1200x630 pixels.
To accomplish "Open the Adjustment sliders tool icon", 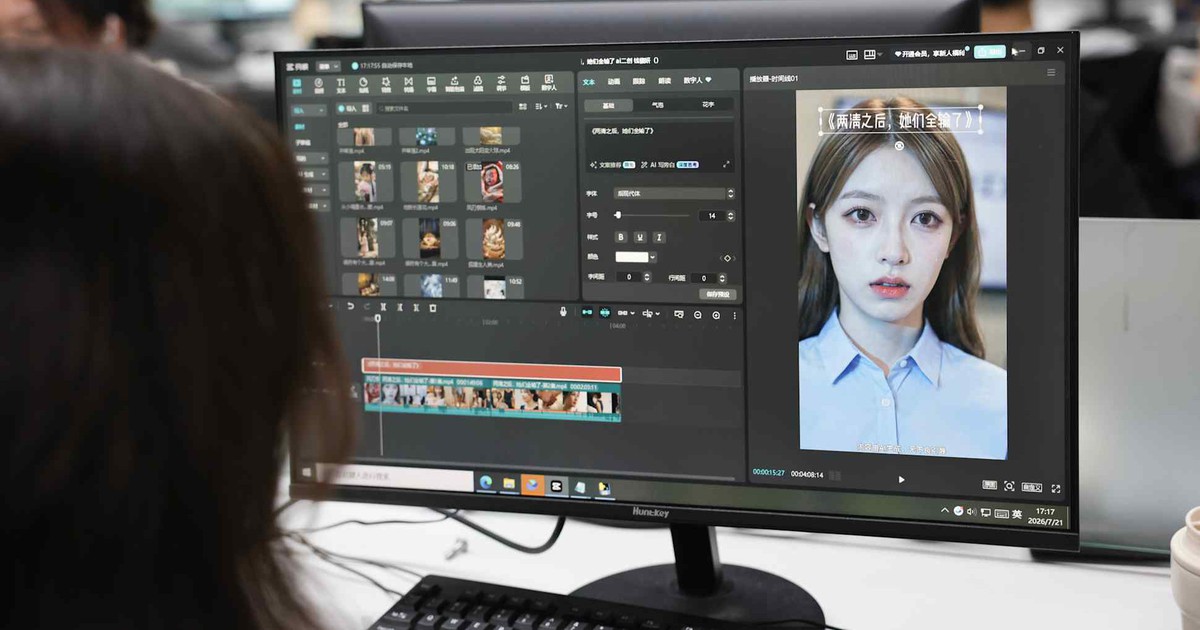I will pos(502,82).
